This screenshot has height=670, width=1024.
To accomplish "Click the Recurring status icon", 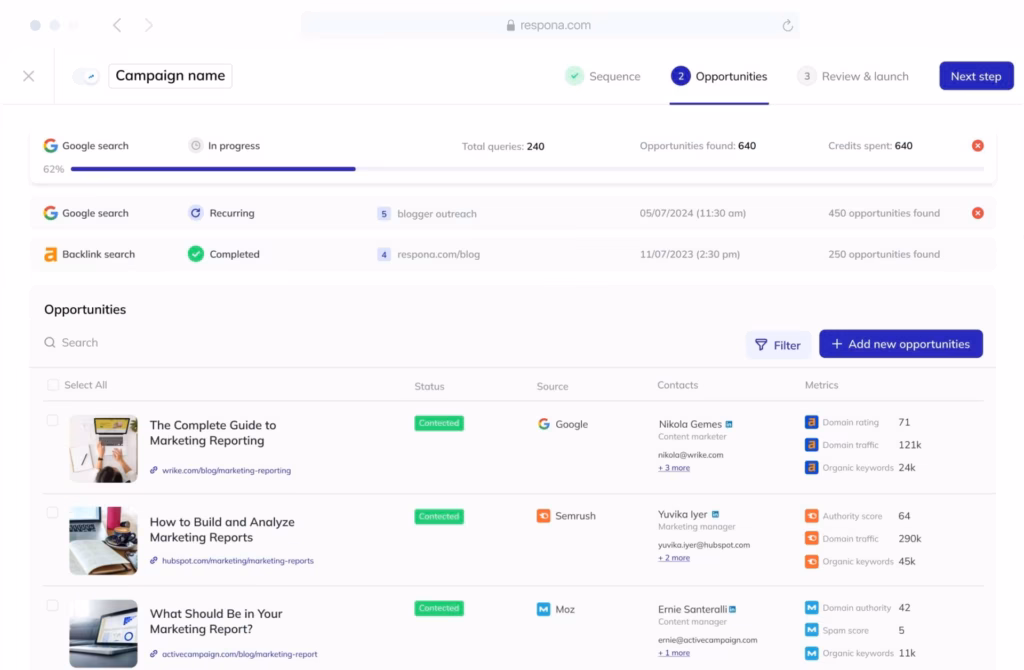I will click(197, 213).
